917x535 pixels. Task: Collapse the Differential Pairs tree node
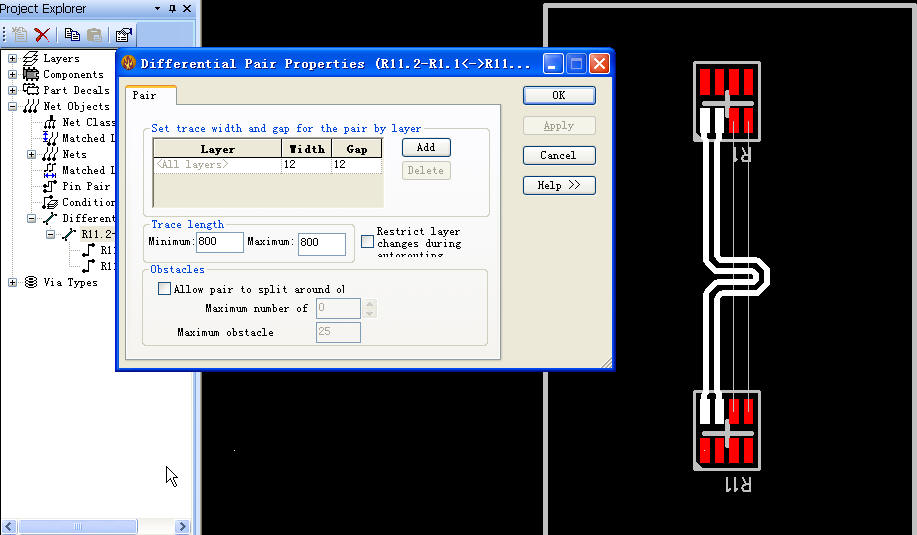[32, 218]
